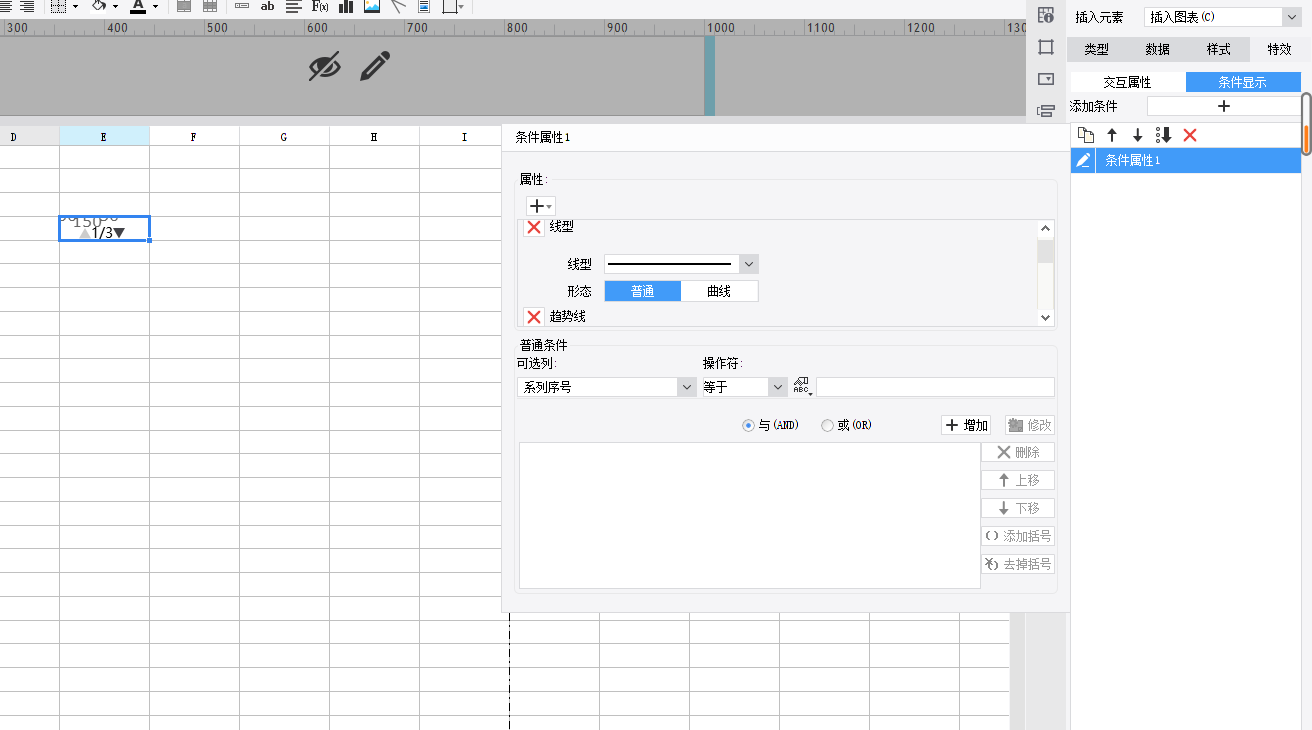
Task: Click floating element frame icon
Action: tap(449, 6)
